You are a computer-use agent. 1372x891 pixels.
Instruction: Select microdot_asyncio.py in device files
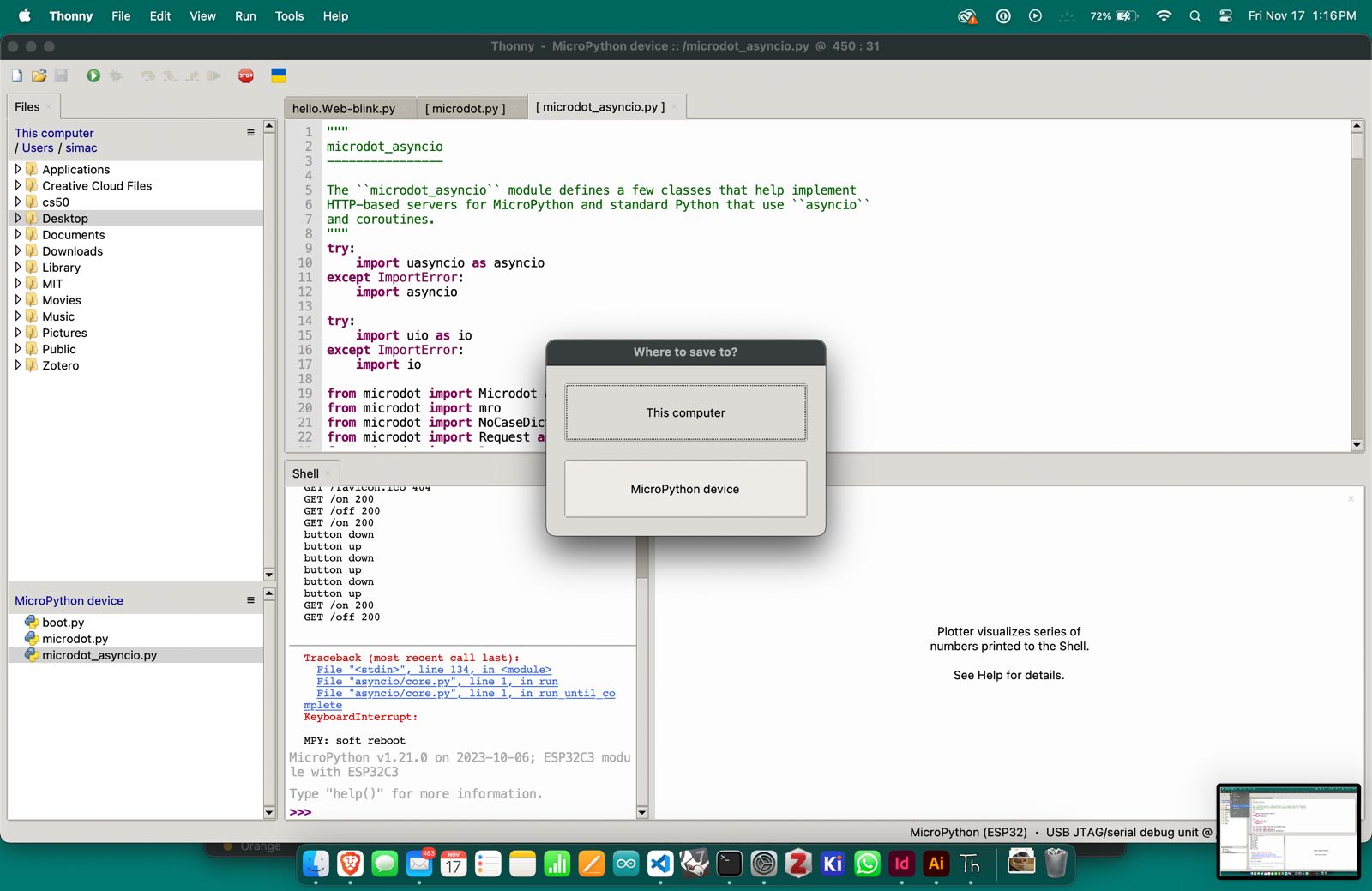click(135, 655)
